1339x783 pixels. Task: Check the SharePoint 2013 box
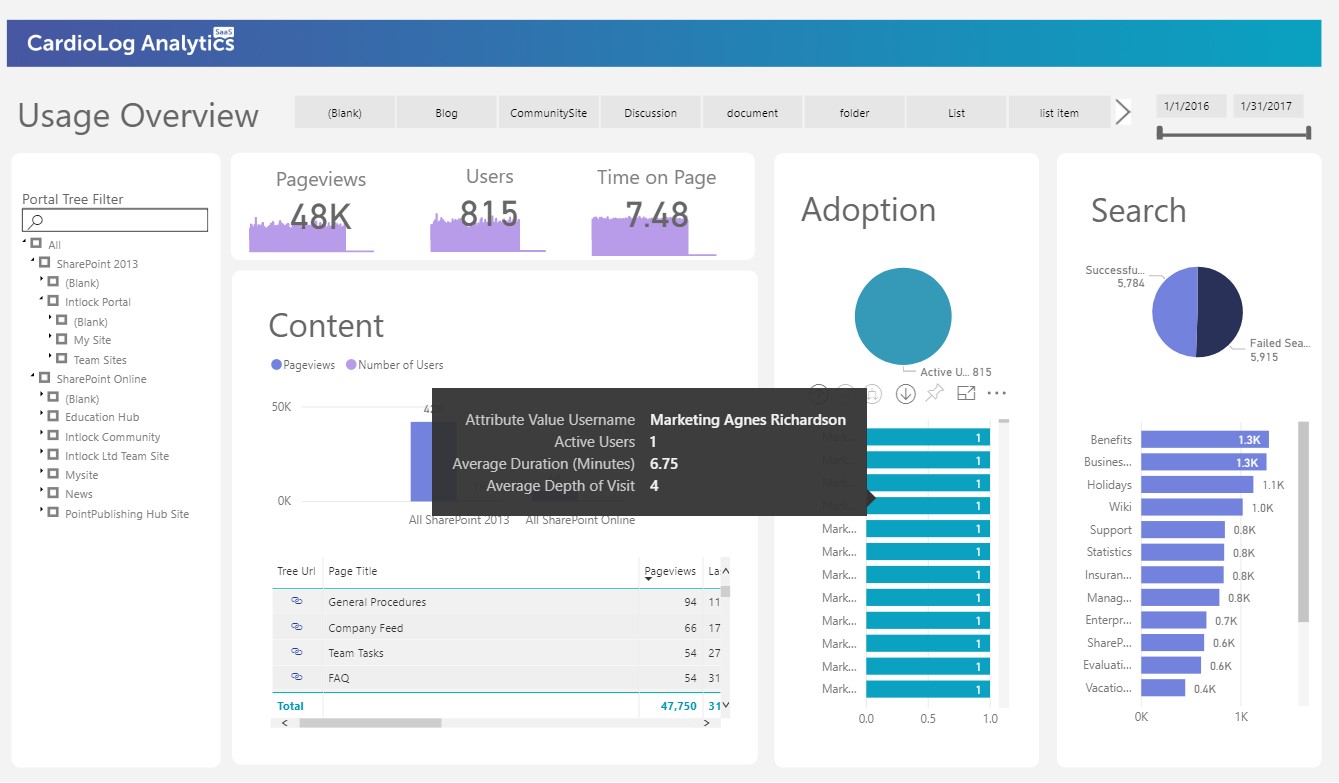coord(45,263)
